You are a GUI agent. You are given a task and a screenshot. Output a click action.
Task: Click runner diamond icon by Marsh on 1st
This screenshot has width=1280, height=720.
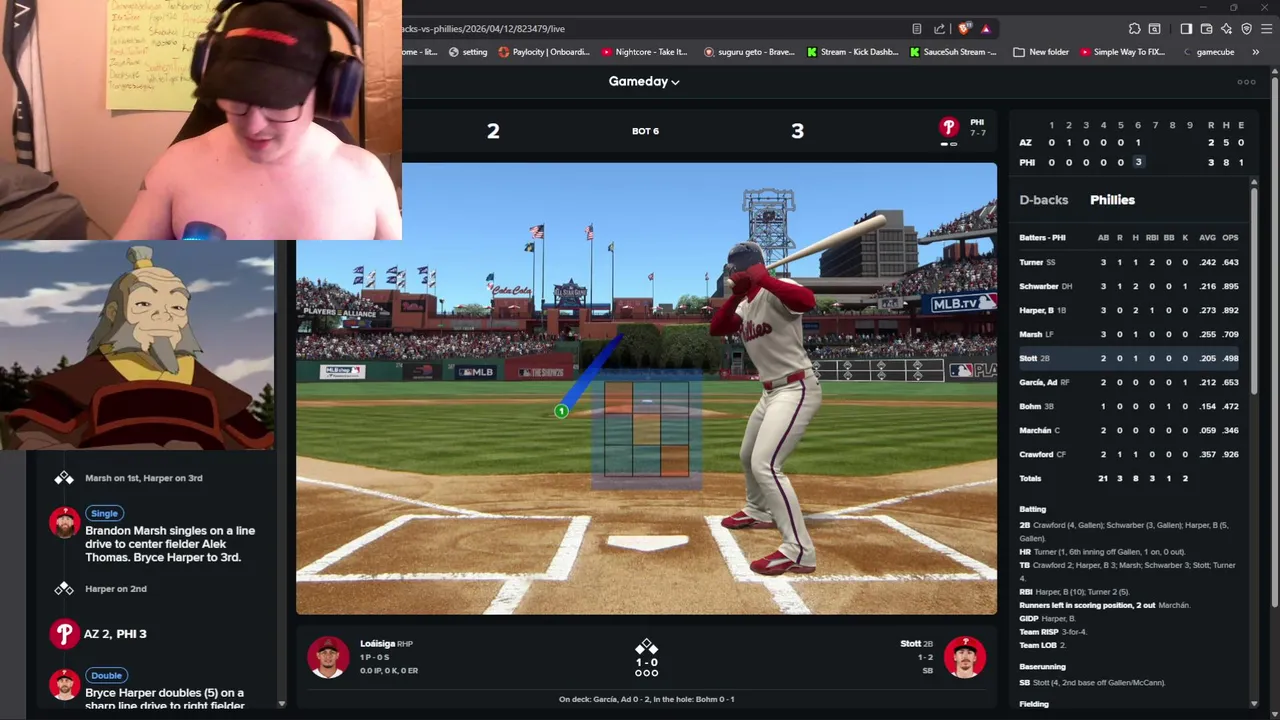click(x=64, y=478)
